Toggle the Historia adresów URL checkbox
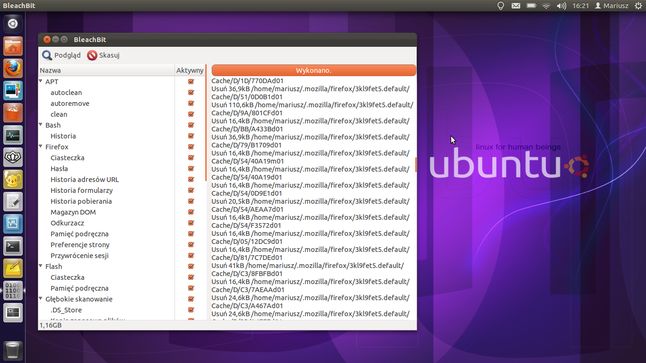 (x=191, y=179)
